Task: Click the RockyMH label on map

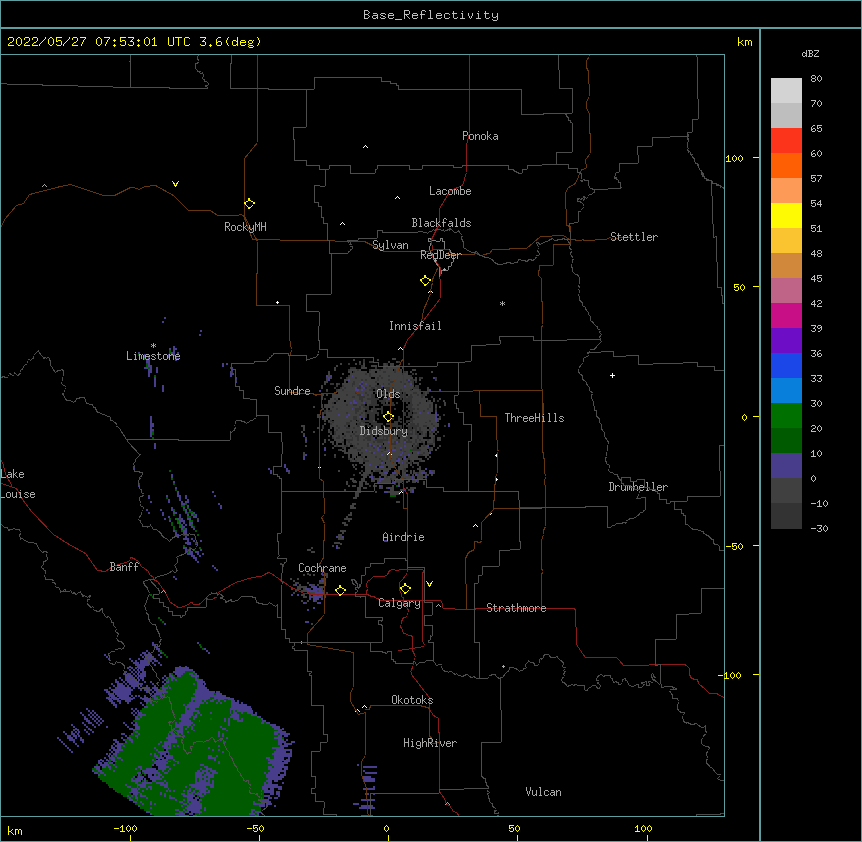Action: tap(245, 227)
